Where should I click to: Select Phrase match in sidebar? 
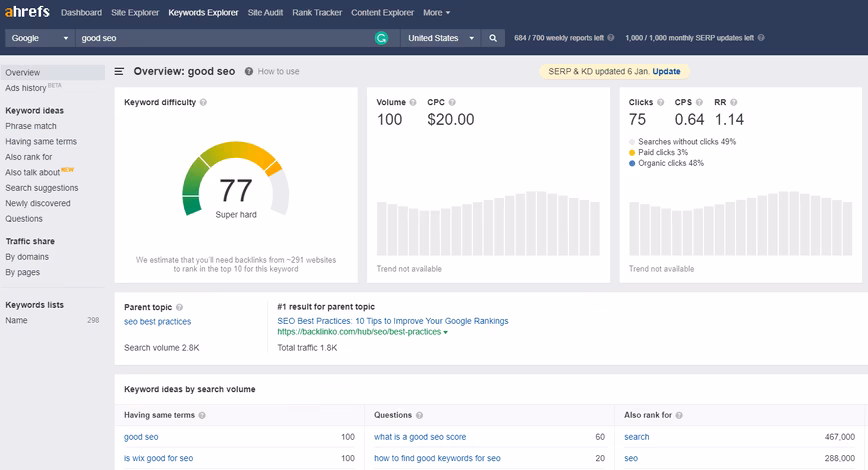pos(31,126)
